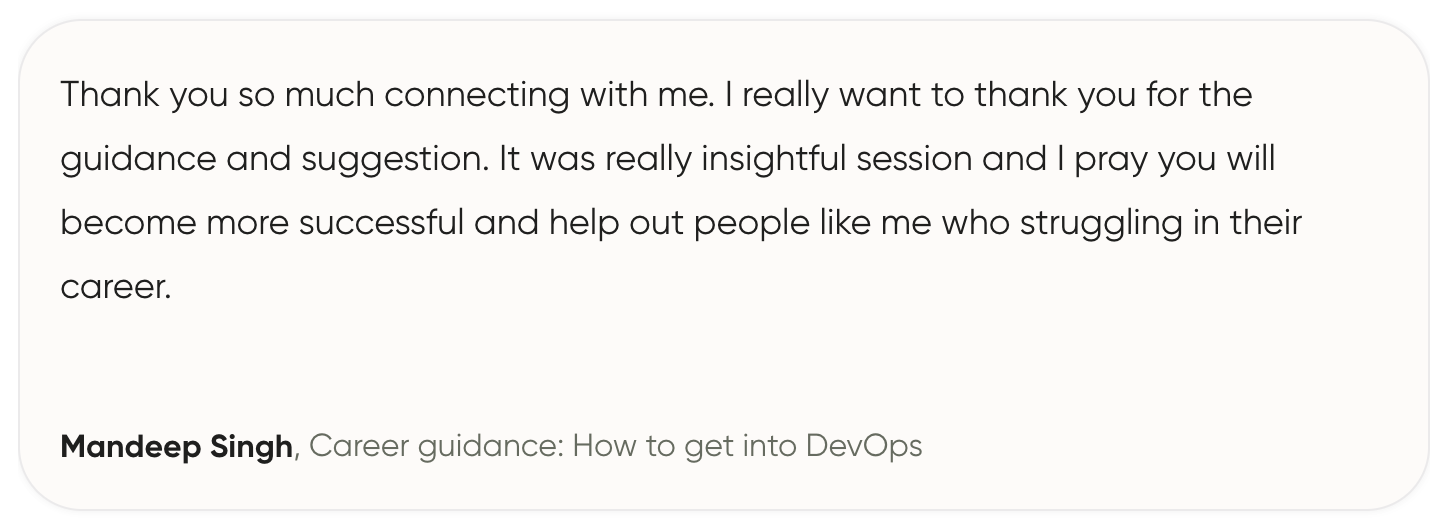
Task: Open the Career guidance session title
Action: [615, 446]
